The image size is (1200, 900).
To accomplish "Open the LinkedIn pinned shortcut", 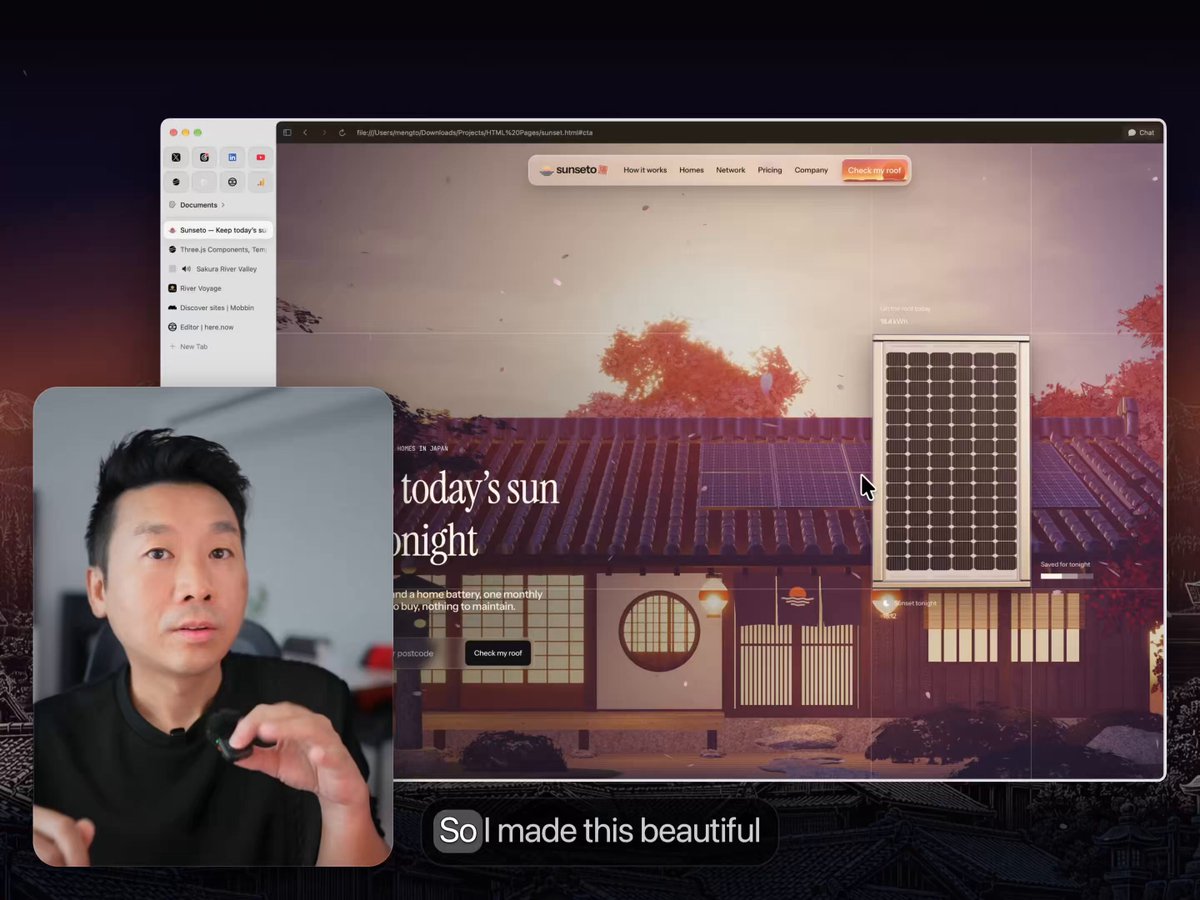I will click(232, 157).
